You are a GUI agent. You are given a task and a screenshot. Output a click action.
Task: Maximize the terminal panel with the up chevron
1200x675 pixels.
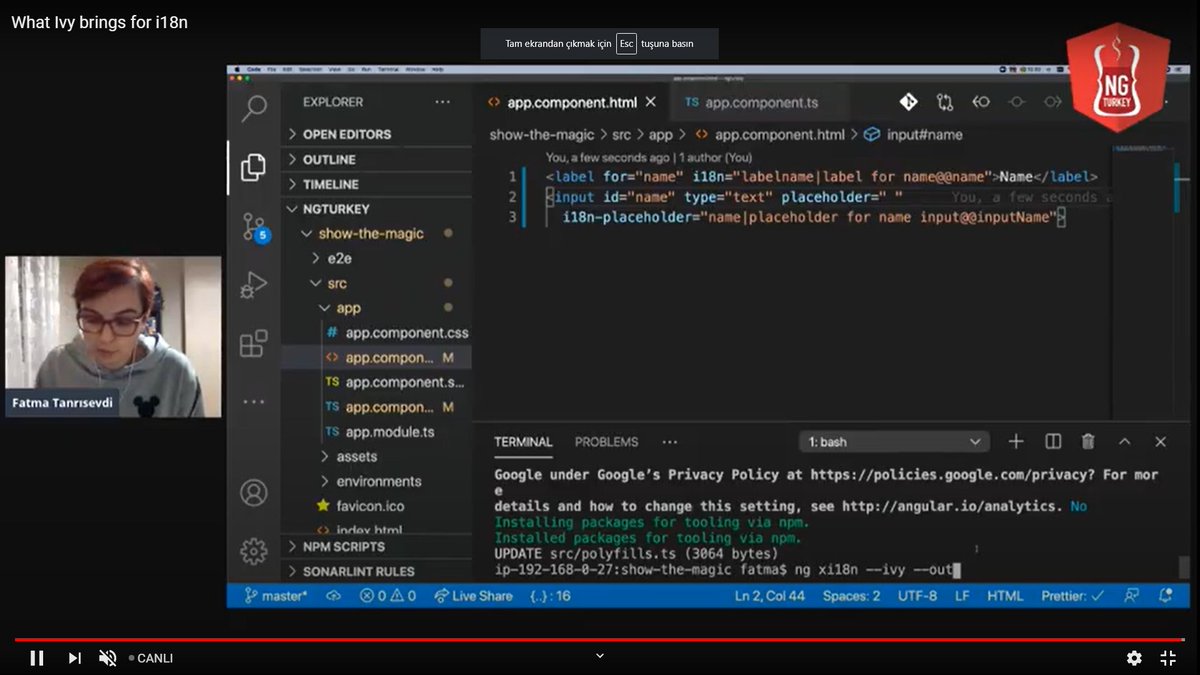1124,442
